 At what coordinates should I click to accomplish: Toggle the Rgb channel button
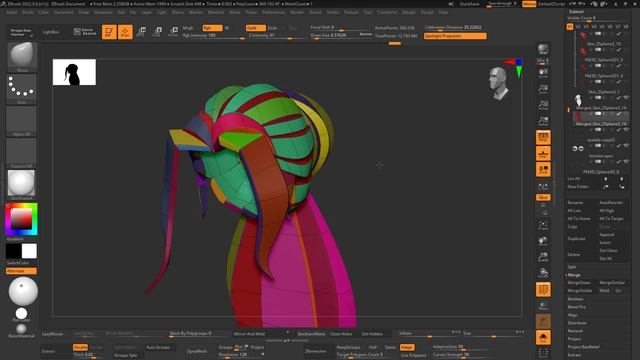point(212,28)
